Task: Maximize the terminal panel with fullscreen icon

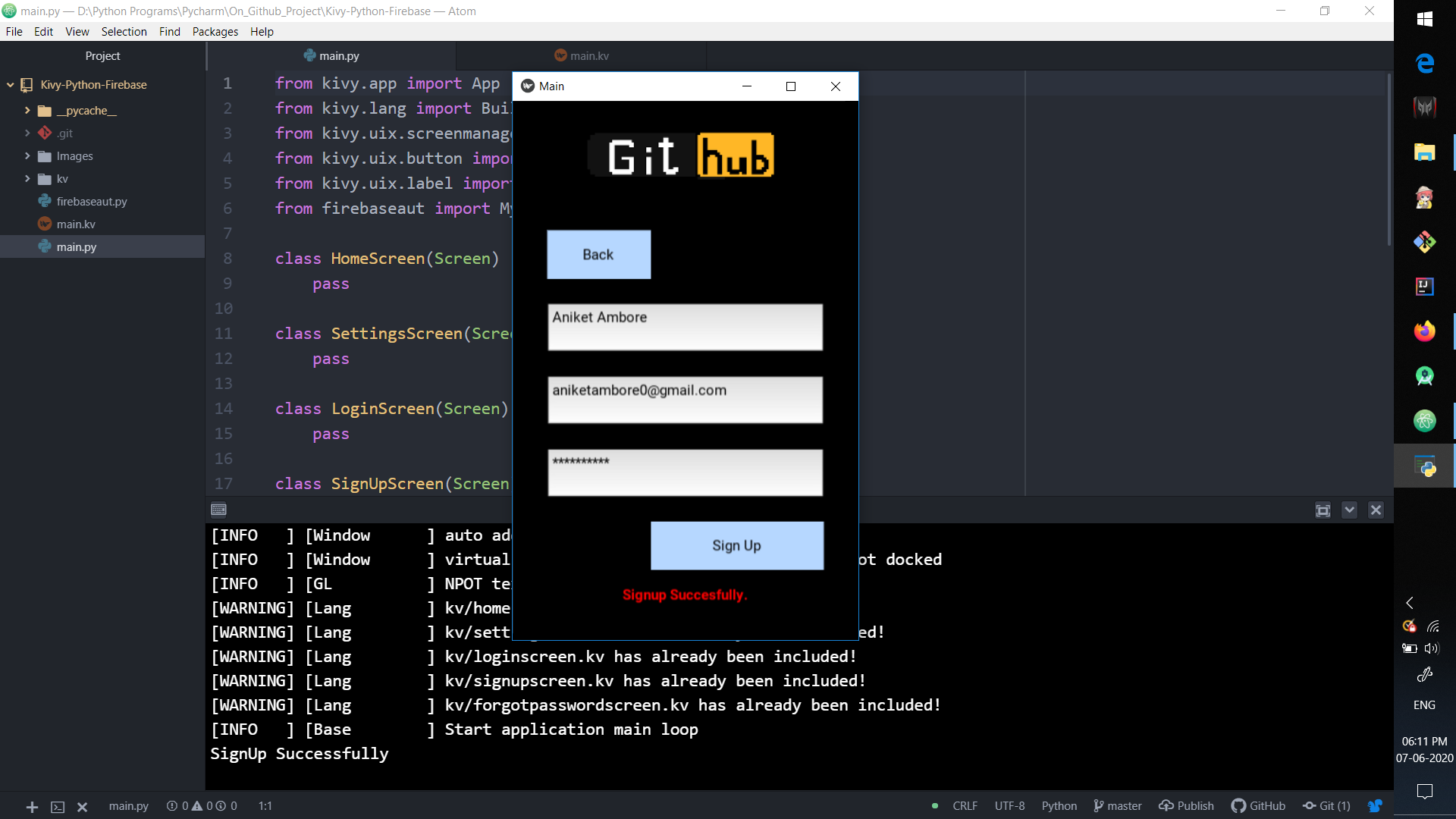Action: [1323, 510]
